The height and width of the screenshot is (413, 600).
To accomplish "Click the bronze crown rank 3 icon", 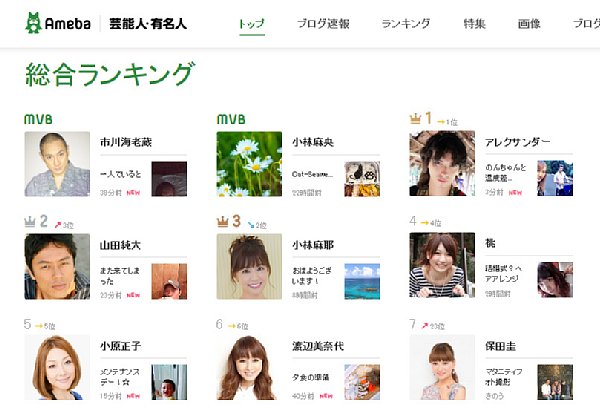I will click(222, 221).
